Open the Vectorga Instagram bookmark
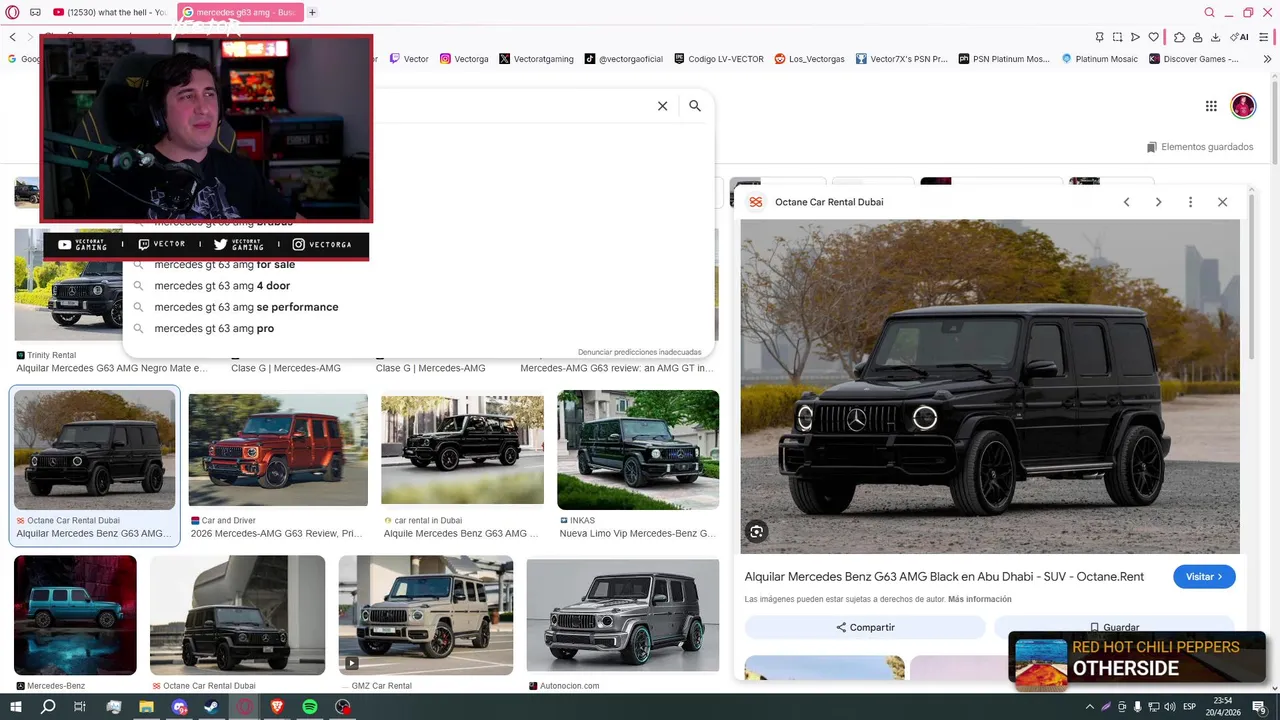Image resolution: width=1280 pixels, height=720 pixels. pos(464,59)
